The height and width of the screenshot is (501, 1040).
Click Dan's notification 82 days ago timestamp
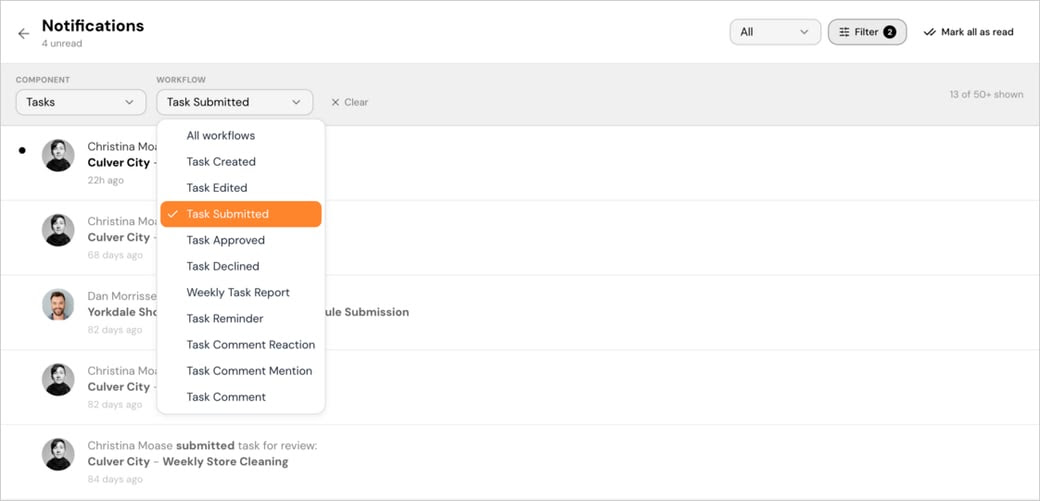pyautogui.click(x=115, y=330)
